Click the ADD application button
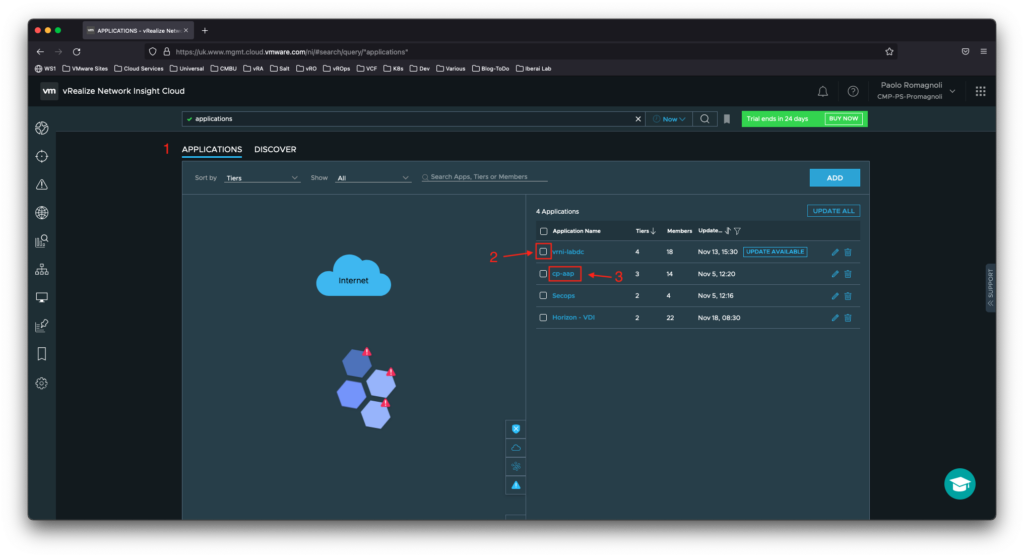This screenshot has height=557, width=1024. 835,178
